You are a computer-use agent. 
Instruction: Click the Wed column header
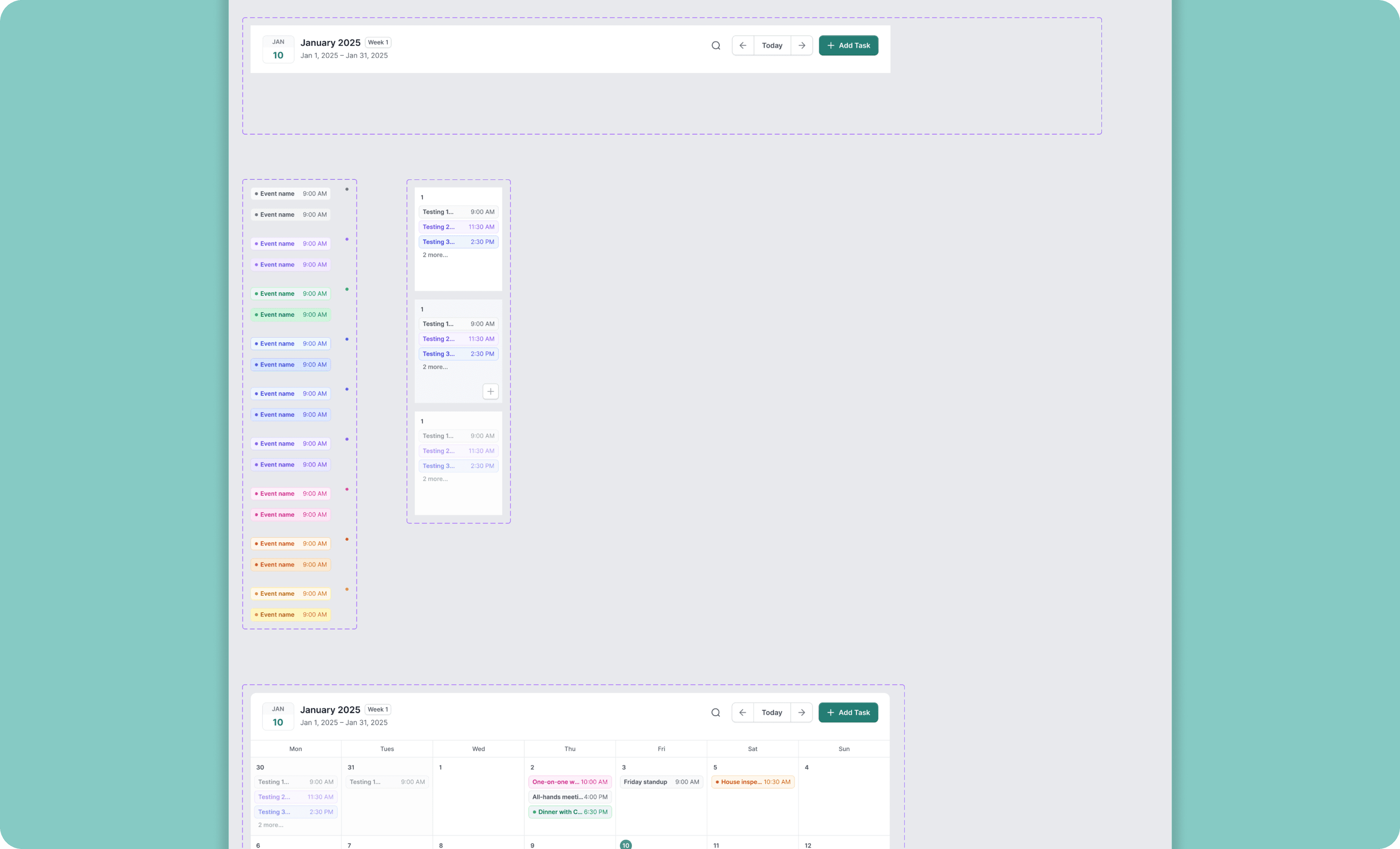pyautogui.click(x=479, y=749)
